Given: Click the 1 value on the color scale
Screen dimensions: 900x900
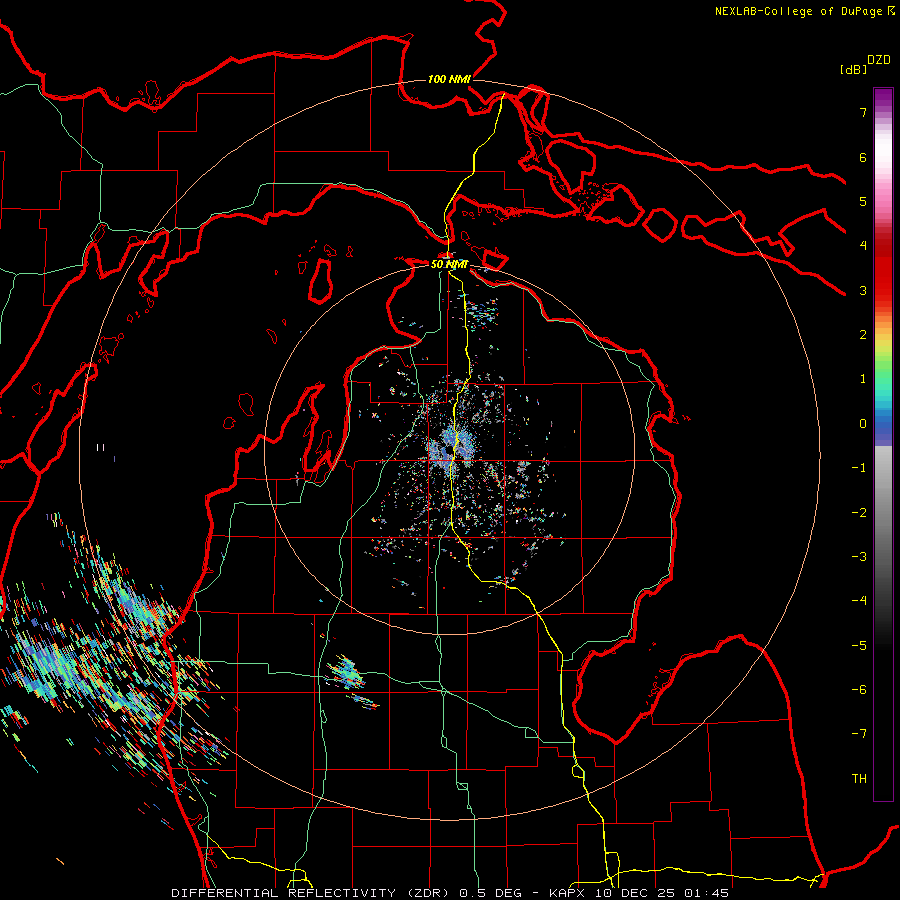Looking at the screenshot, I should coord(863,379).
